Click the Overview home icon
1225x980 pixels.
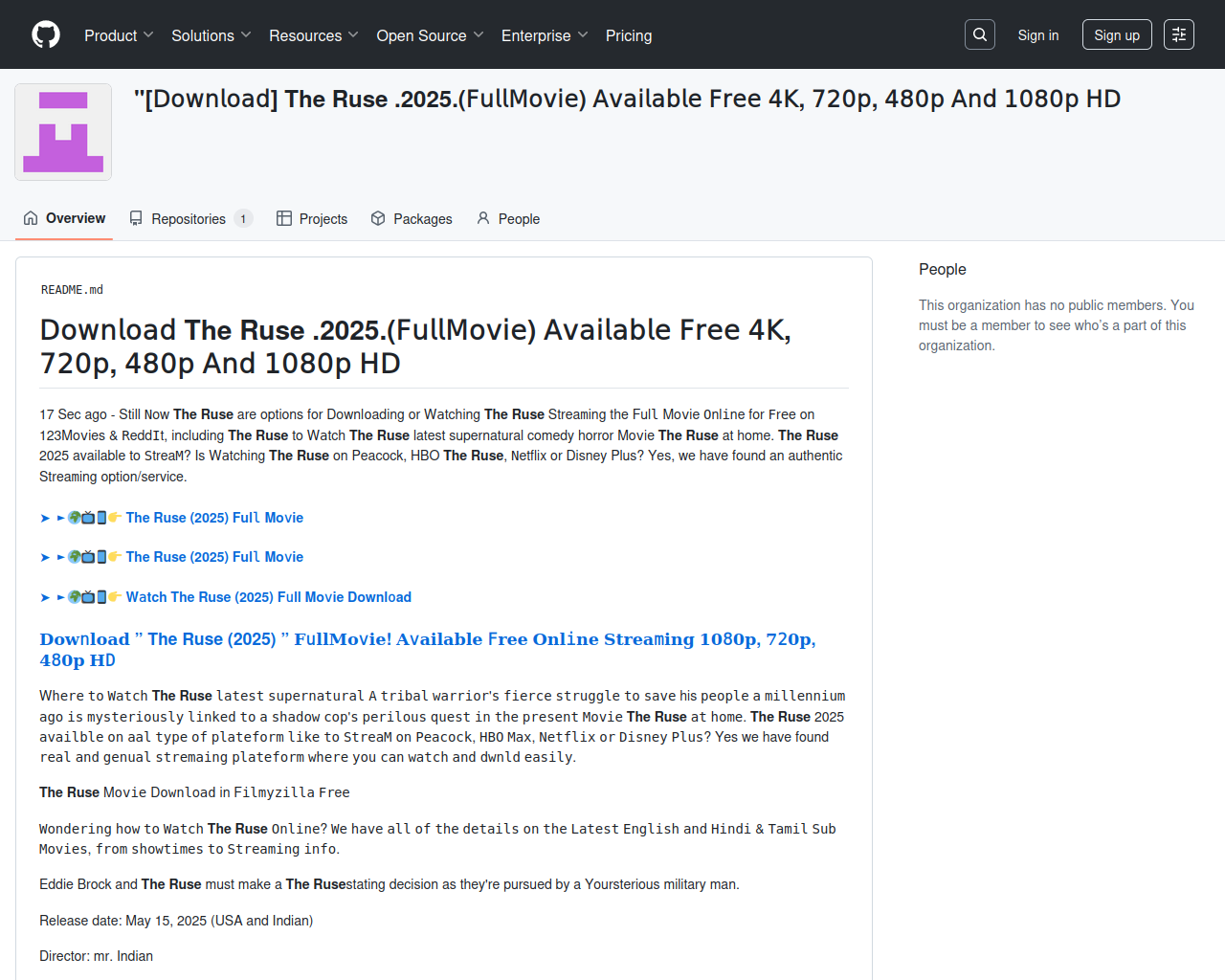(31, 219)
